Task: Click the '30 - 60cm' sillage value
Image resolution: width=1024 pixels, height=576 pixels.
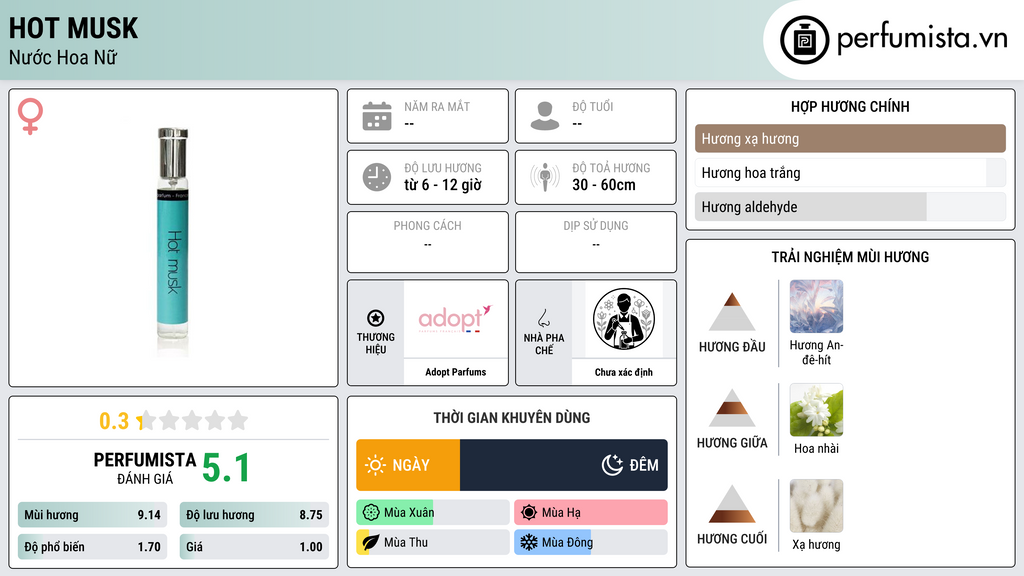Action: 604,185
